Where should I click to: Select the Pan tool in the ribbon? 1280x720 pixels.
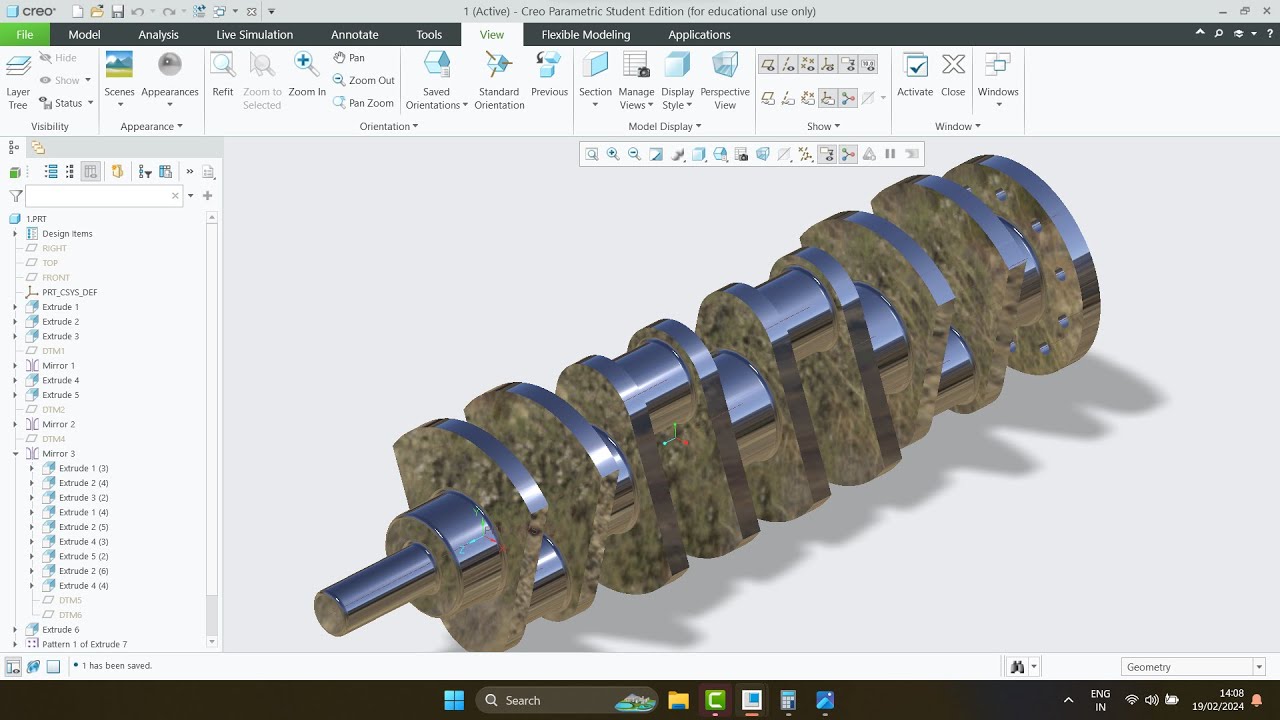[x=349, y=58]
